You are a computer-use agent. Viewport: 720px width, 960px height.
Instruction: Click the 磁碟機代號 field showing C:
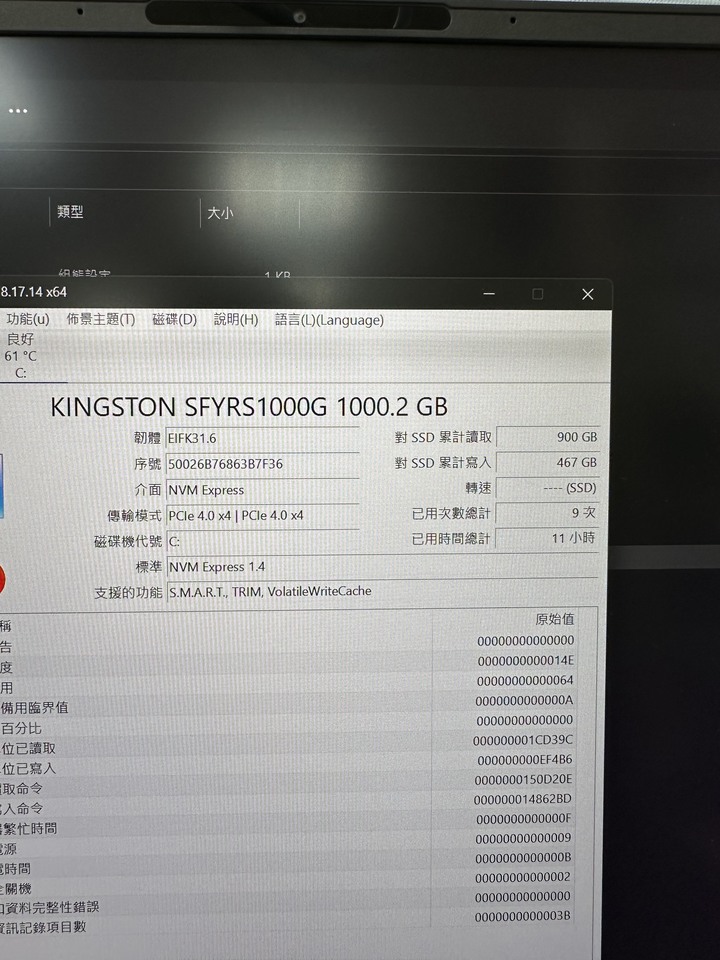click(x=263, y=541)
